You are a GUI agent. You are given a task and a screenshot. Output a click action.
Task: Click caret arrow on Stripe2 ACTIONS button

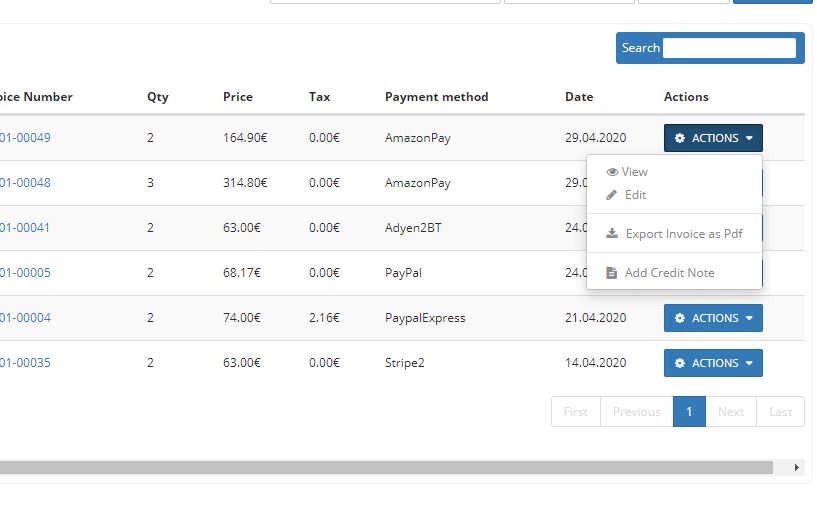(x=749, y=363)
